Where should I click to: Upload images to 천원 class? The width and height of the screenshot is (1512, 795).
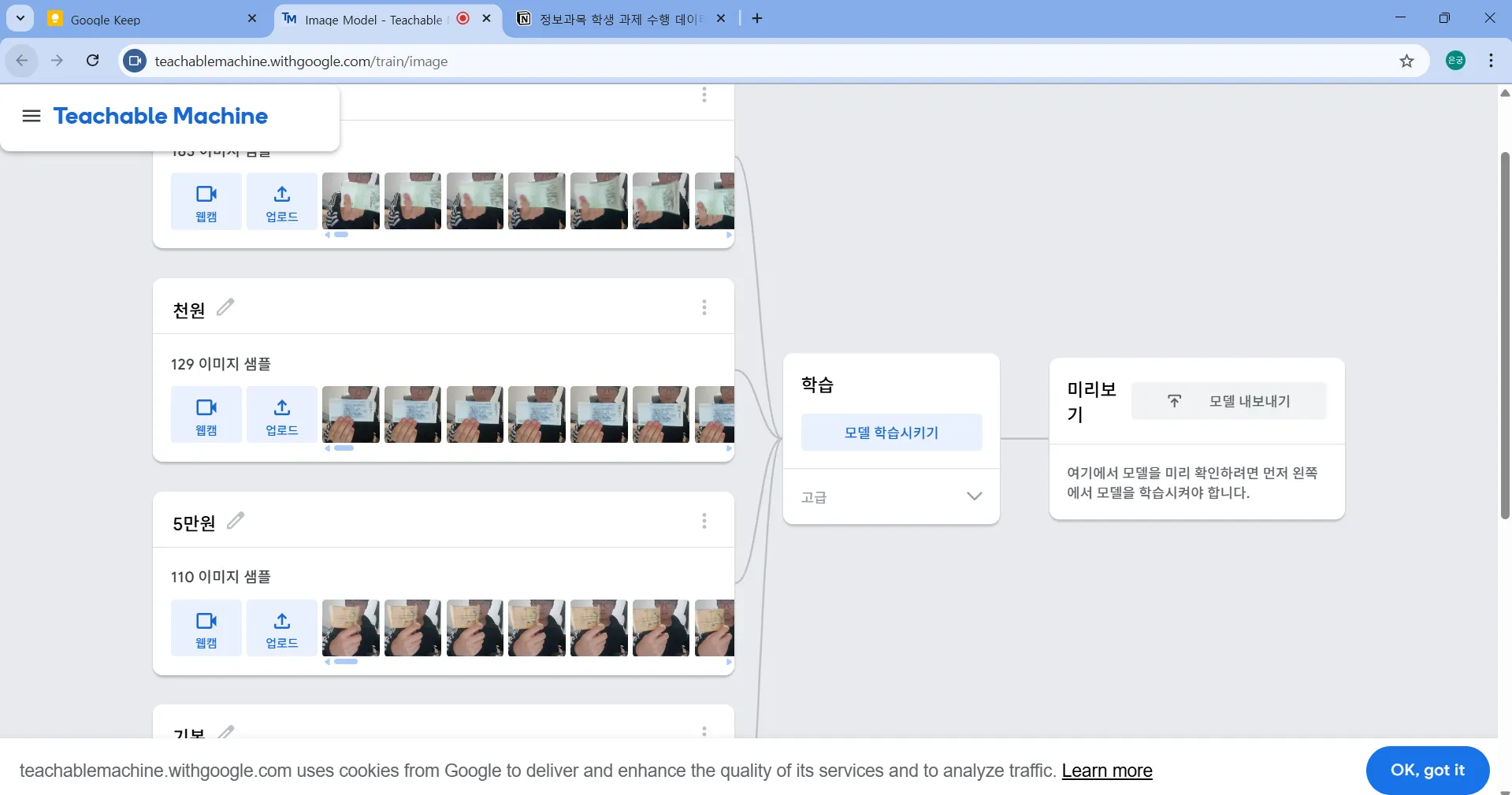(282, 414)
